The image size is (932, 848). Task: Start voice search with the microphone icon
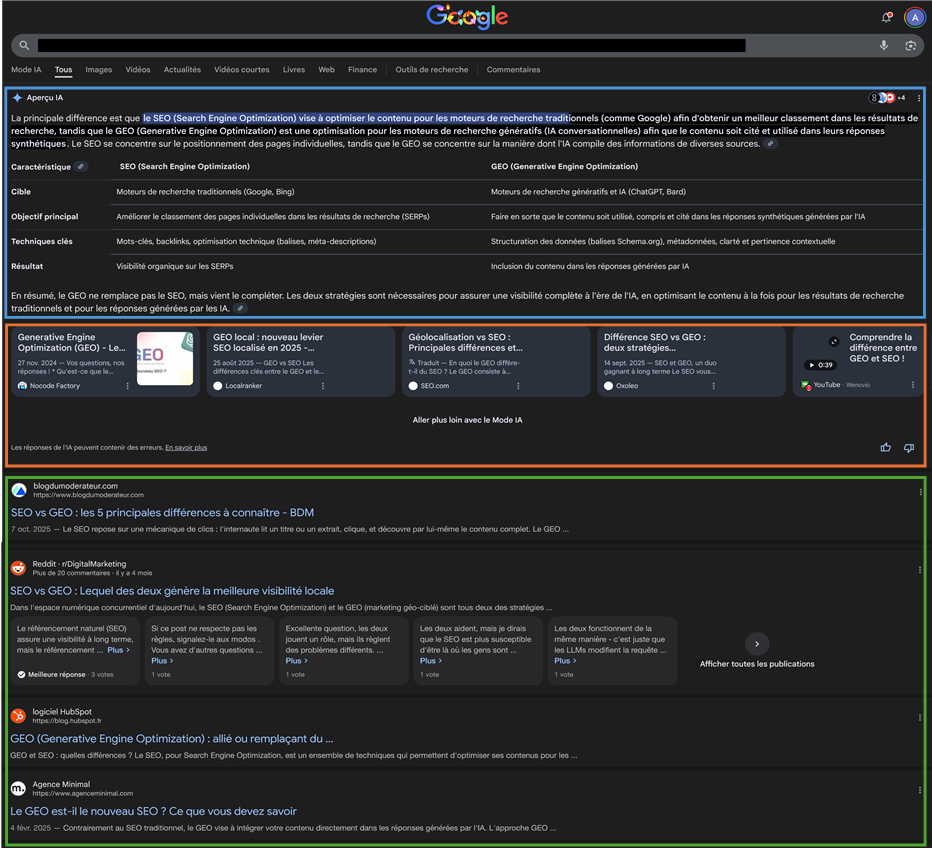(x=884, y=45)
